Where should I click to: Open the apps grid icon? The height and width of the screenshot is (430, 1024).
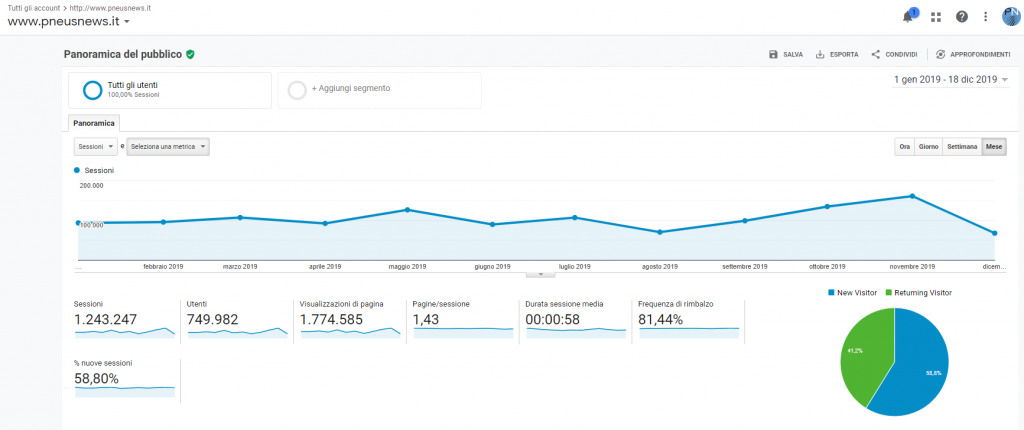point(936,16)
